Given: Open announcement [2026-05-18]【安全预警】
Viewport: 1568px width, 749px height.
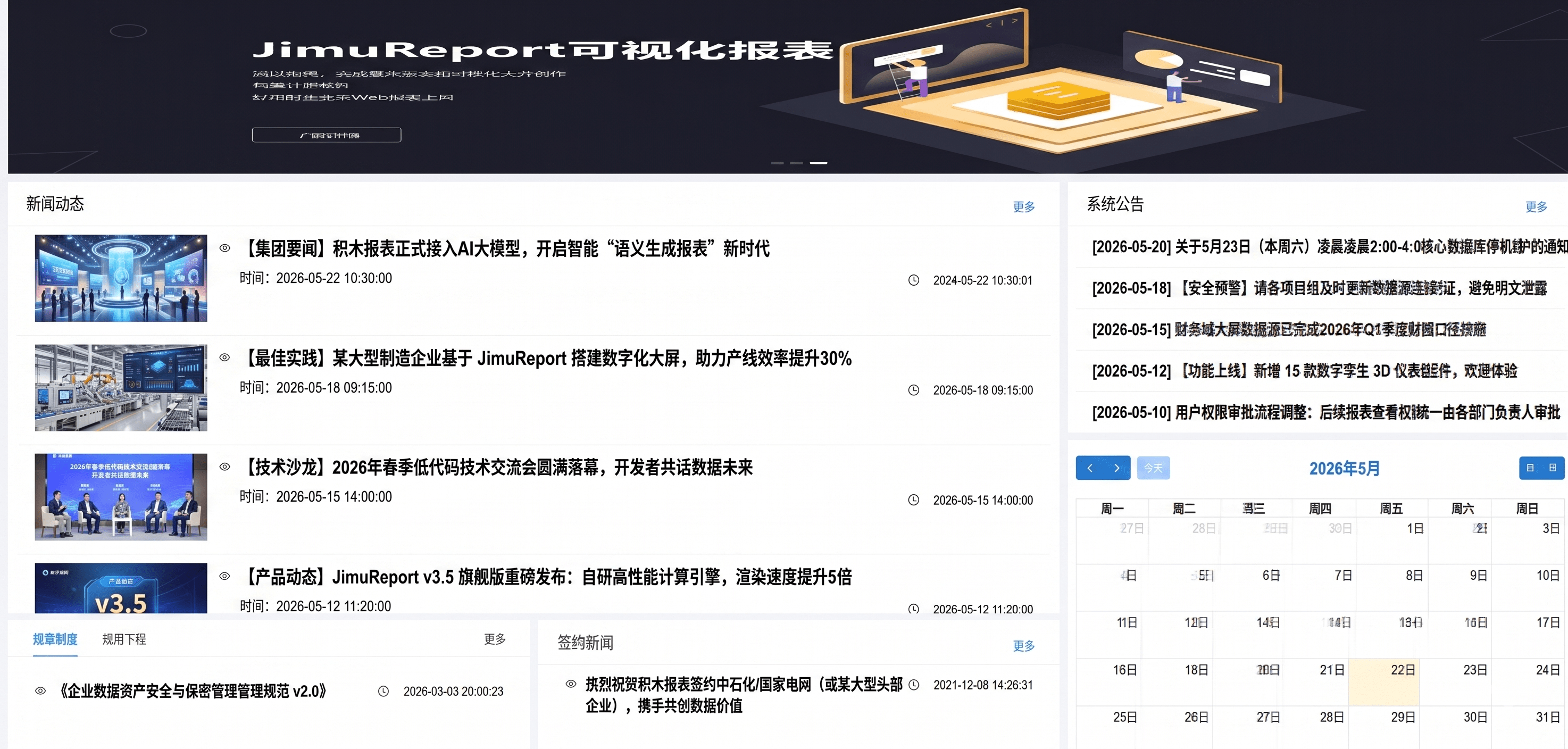Looking at the screenshot, I should tap(1320, 288).
